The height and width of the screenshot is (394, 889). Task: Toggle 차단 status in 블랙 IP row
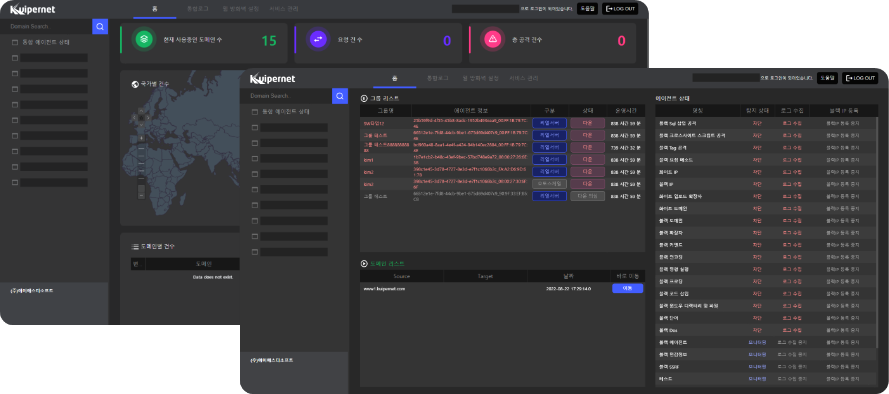(756, 184)
